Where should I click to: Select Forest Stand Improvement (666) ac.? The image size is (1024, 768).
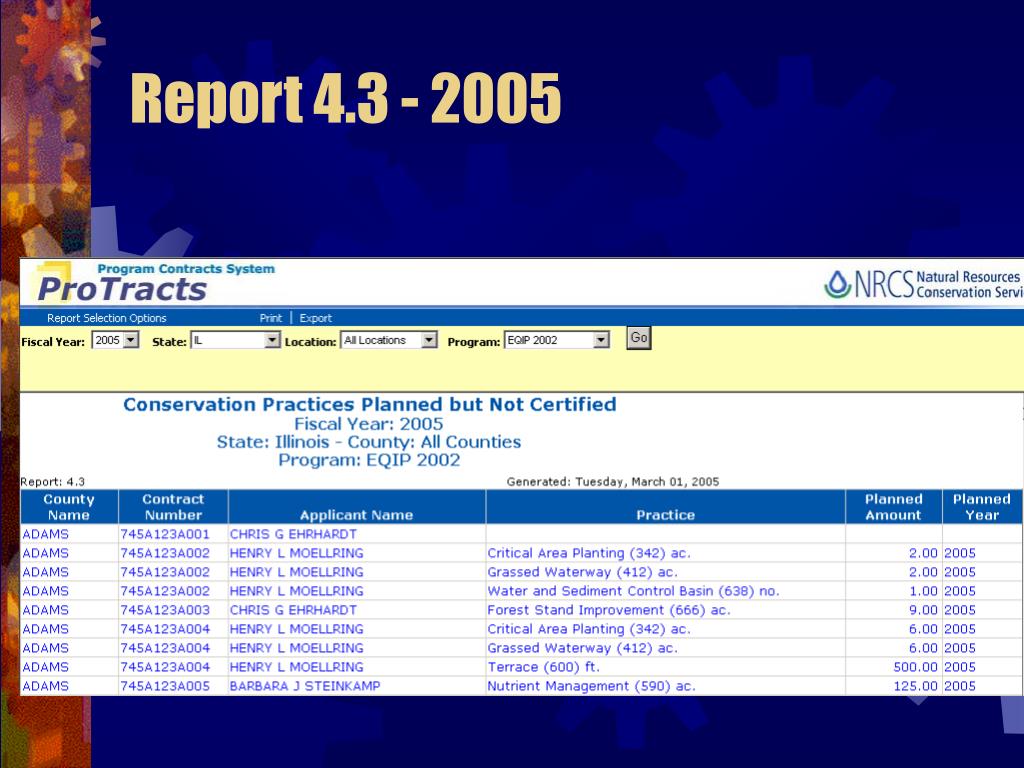609,610
